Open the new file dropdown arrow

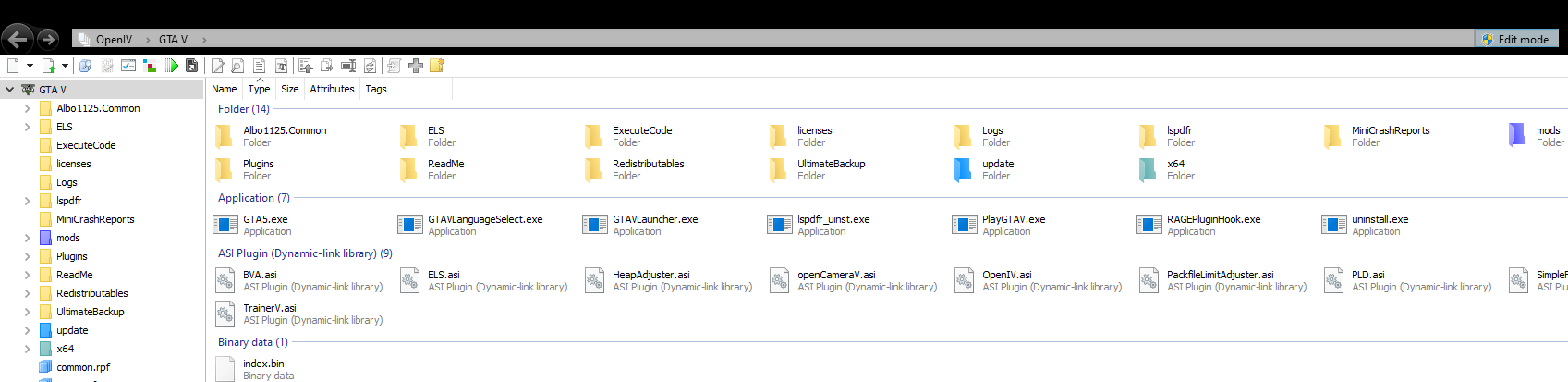30,66
